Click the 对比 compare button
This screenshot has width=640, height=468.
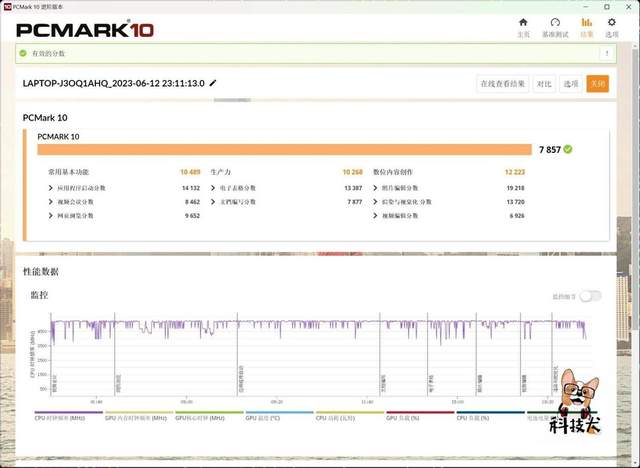[x=543, y=84]
